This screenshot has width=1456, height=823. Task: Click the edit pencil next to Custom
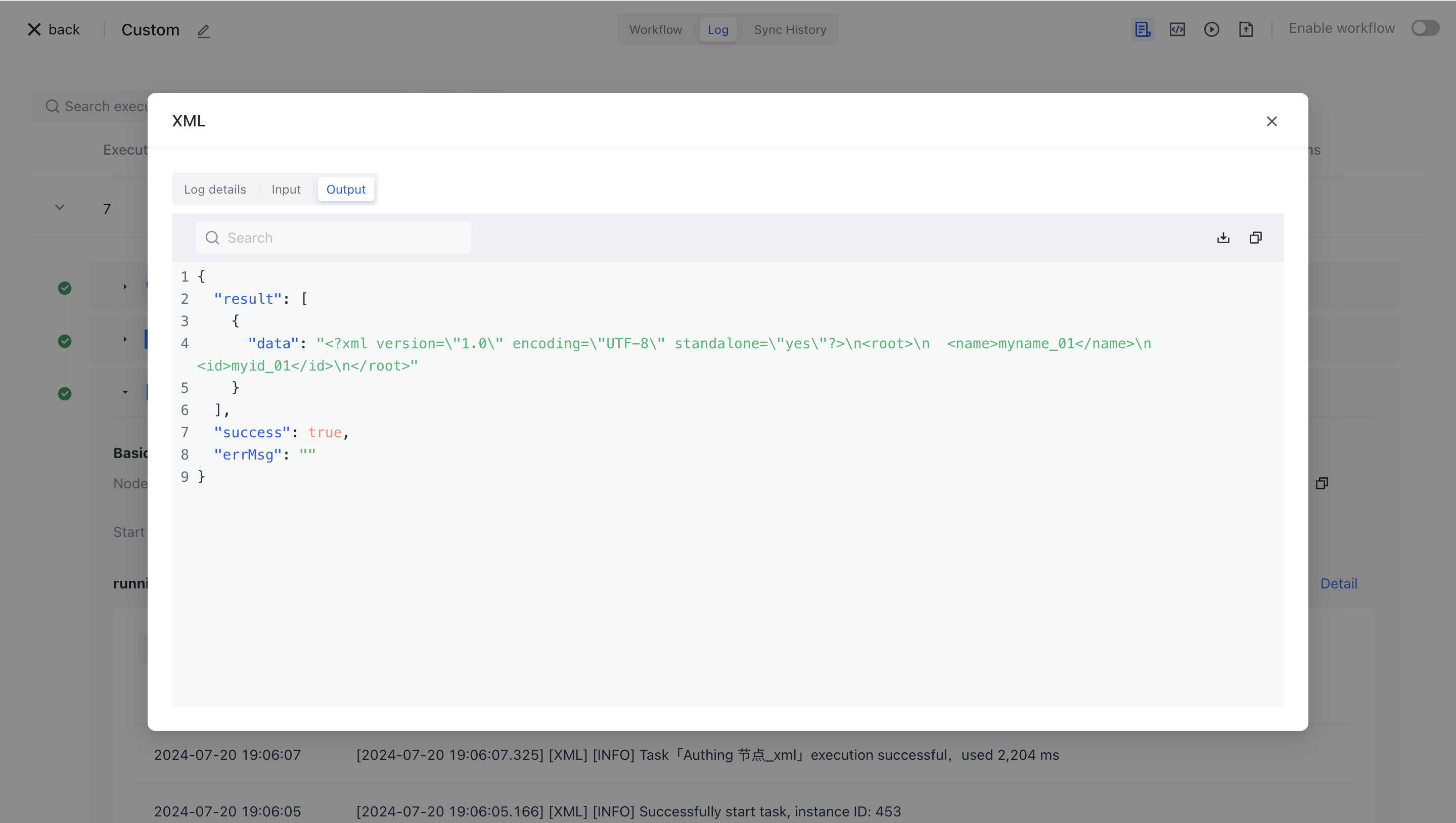click(x=203, y=30)
